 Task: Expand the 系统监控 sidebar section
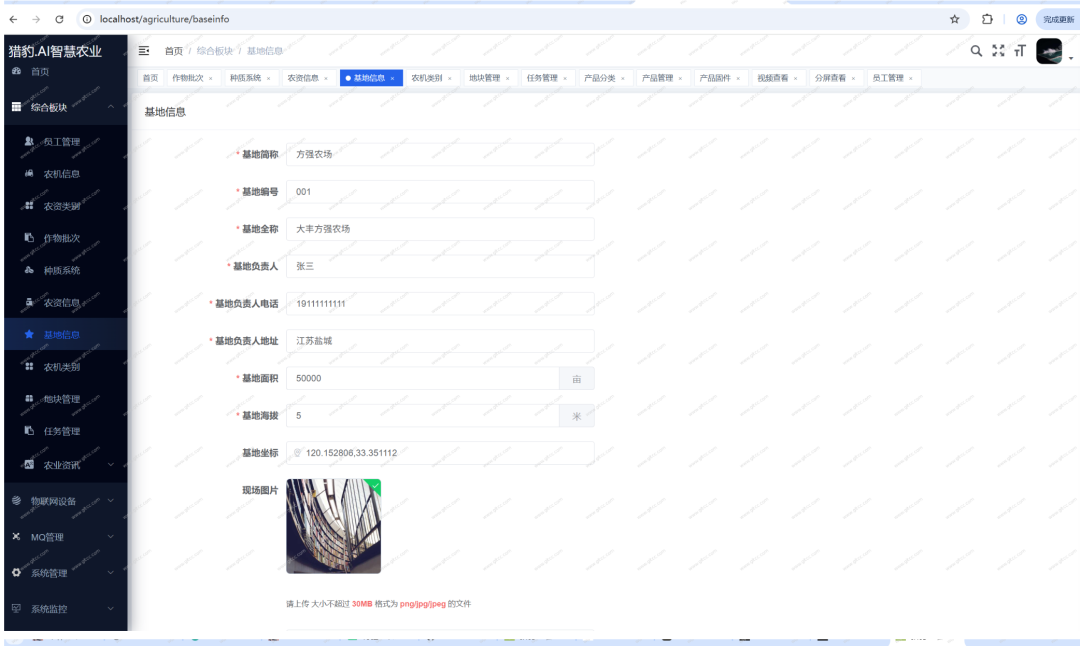tap(65, 608)
